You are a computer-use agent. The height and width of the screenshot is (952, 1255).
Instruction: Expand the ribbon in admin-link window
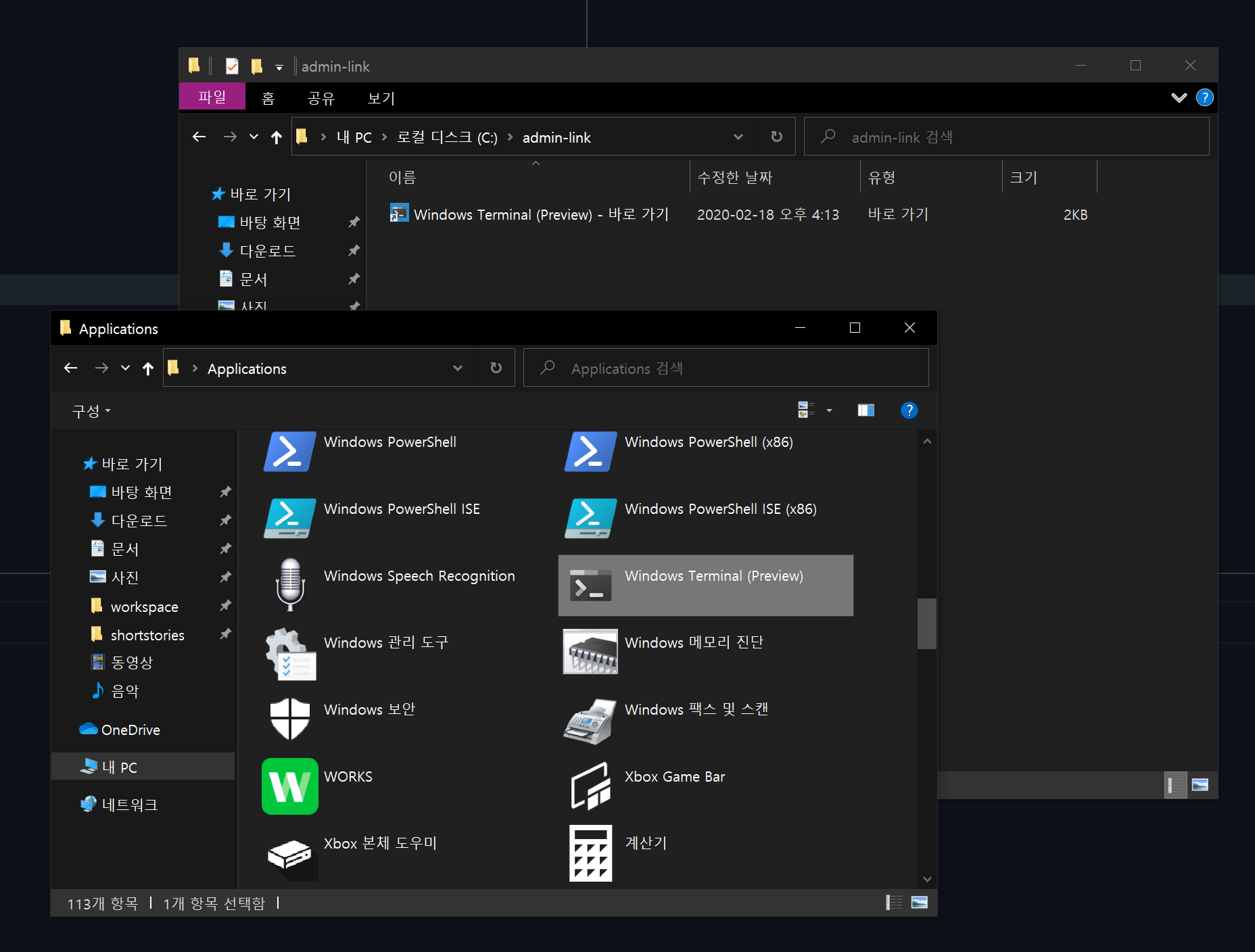pyautogui.click(x=1179, y=98)
